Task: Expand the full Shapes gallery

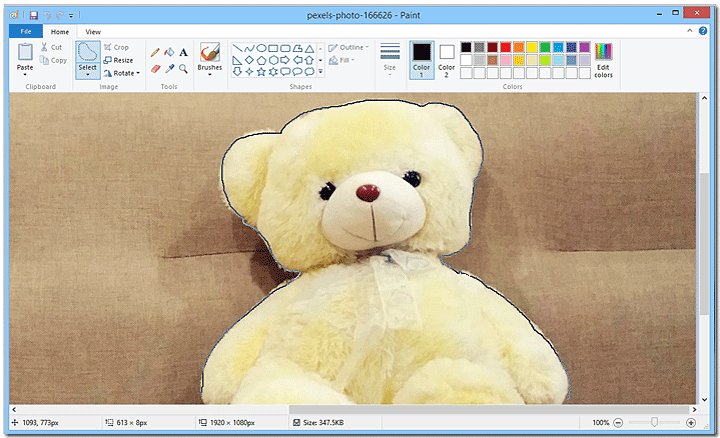Action: click(321, 72)
